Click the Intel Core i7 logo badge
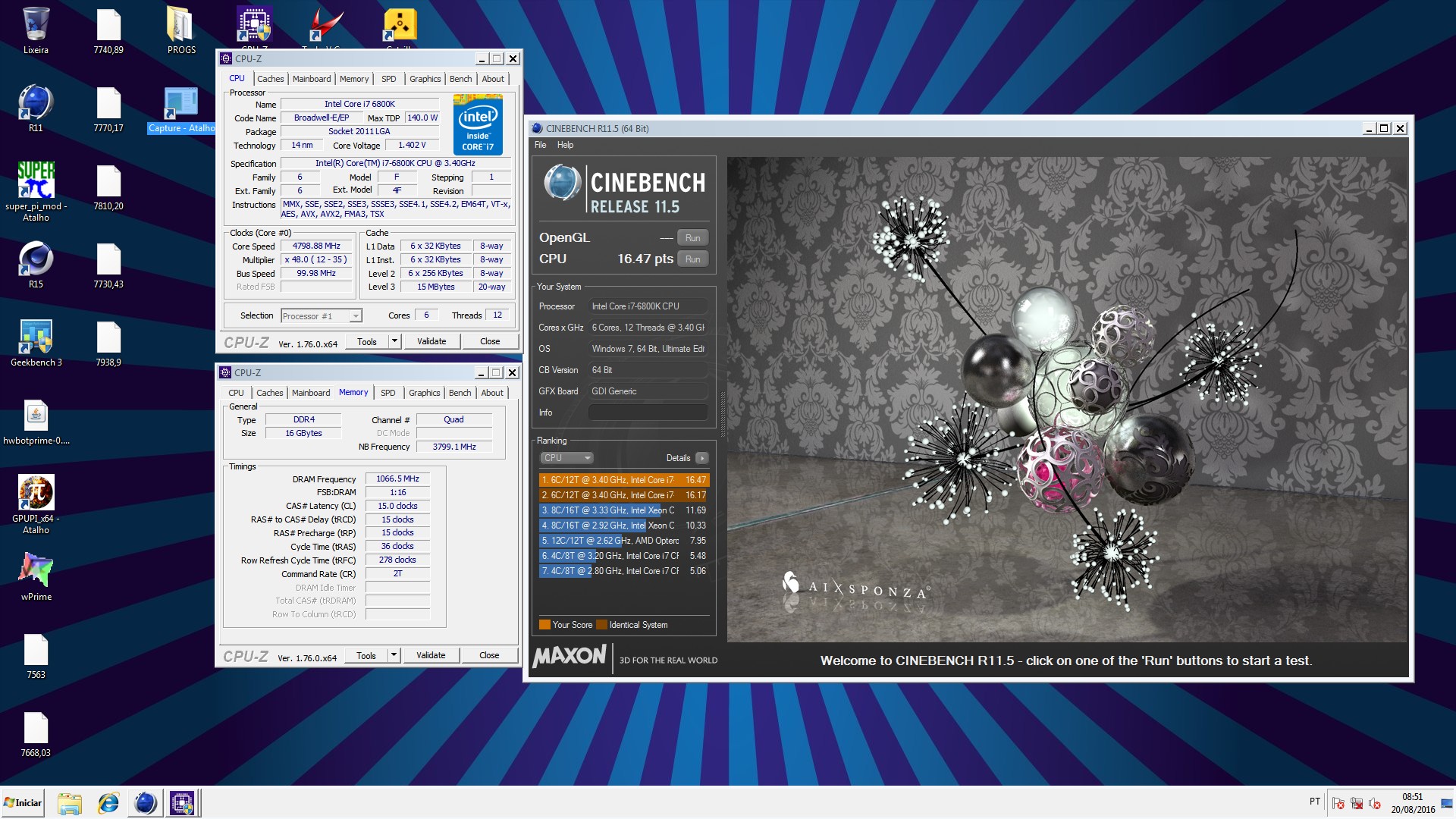 (x=478, y=124)
